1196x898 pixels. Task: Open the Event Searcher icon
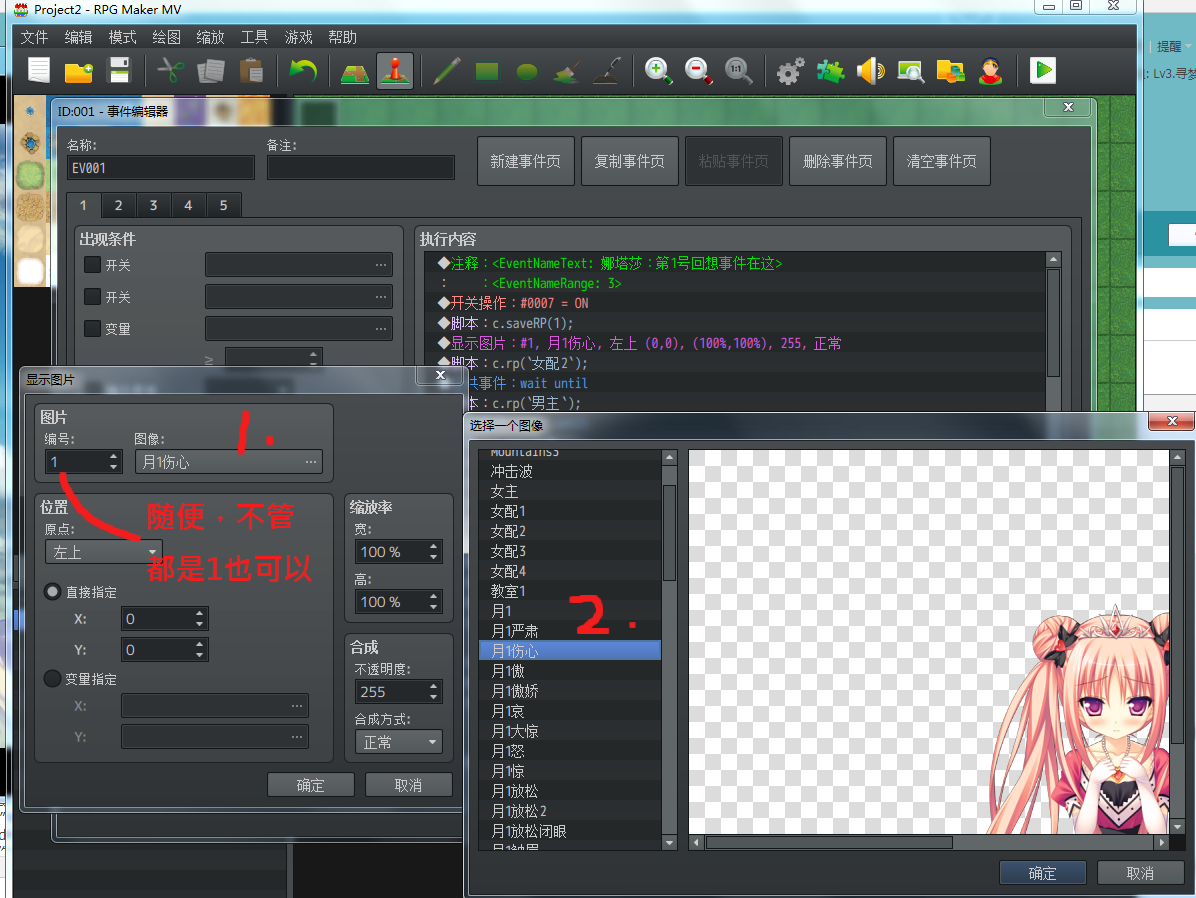point(911,71)
